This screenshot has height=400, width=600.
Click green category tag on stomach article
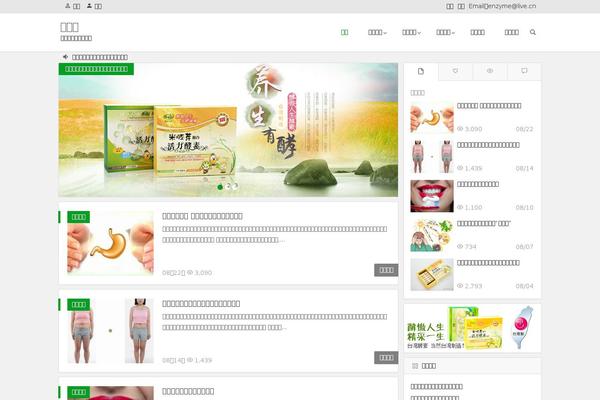pos(78,217)
